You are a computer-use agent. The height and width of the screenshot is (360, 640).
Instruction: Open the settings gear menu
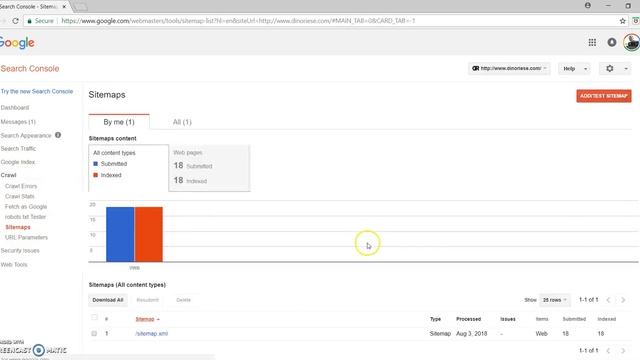(609, 69)
